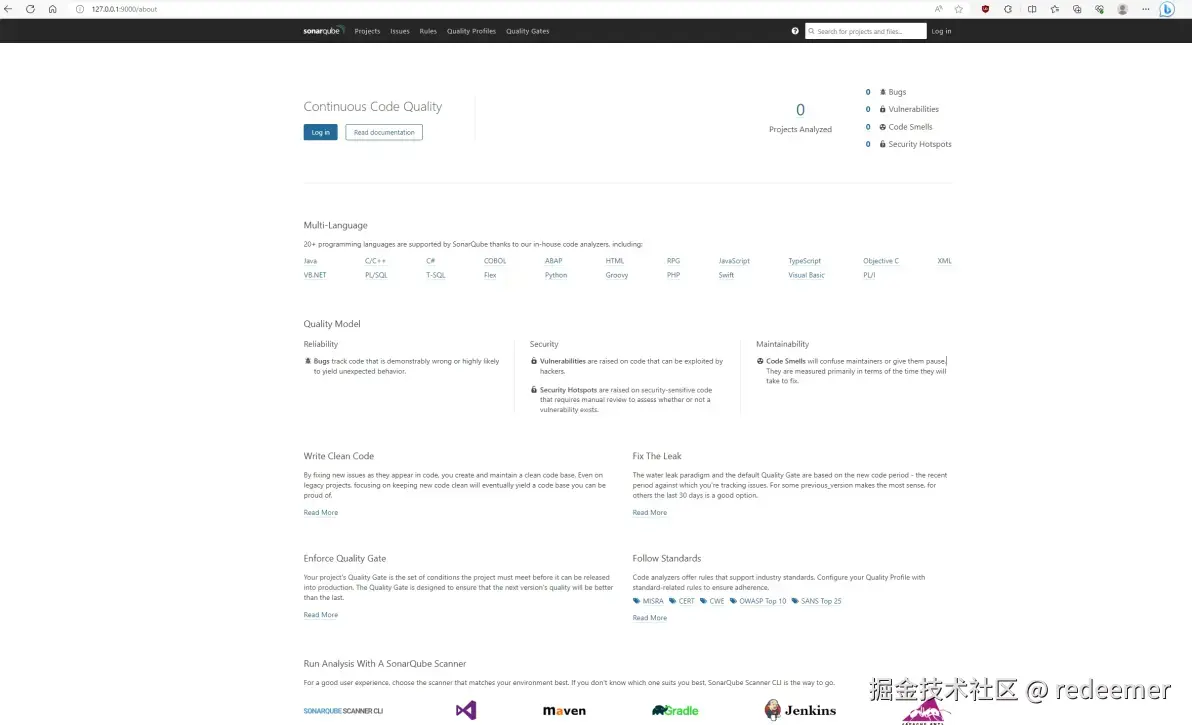Open the browser Extensions puzzle icon
Screen dimensions: 1192x725
tap(1008, 9)
